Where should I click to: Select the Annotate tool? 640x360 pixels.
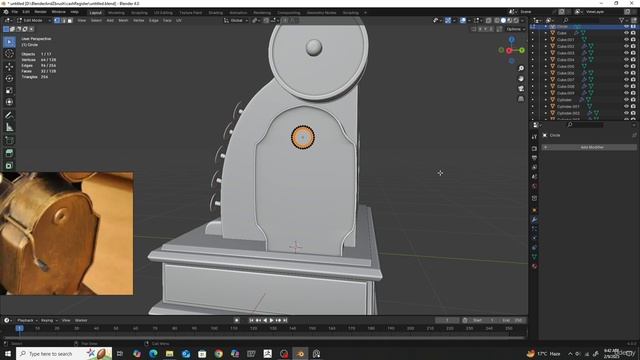pos(9,116)
